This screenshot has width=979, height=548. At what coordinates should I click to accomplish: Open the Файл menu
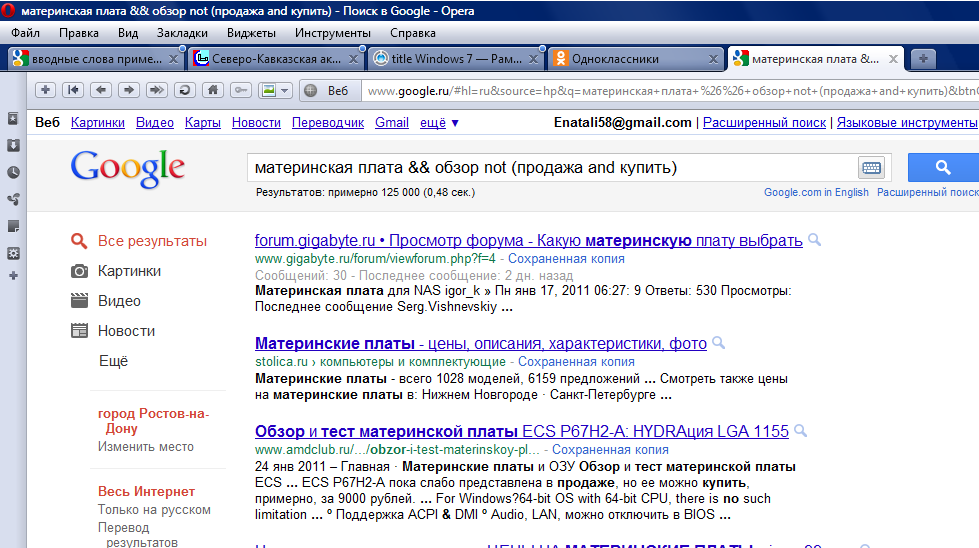point(25,32)
